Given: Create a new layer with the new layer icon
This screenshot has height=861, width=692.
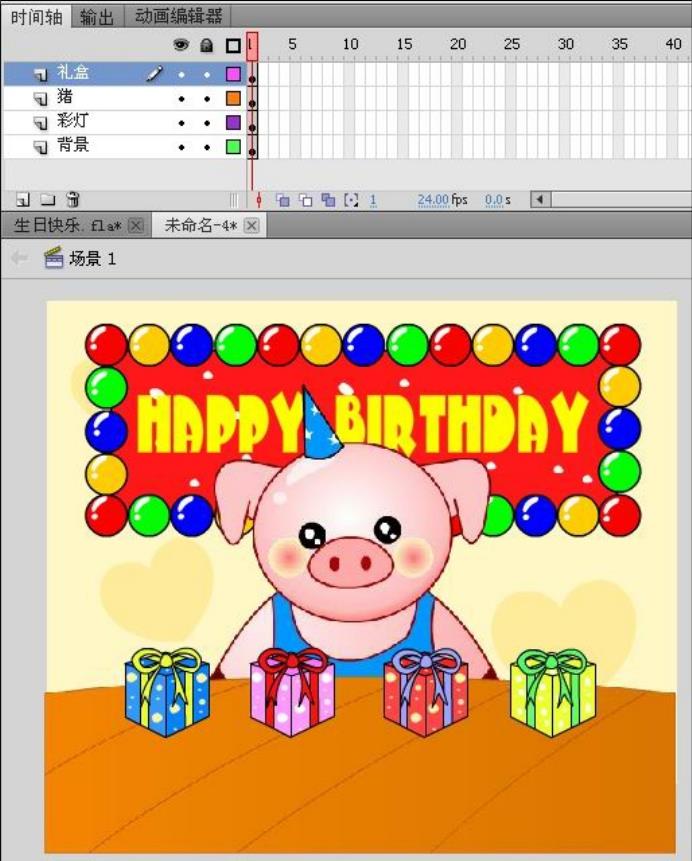Looking at the screenshot, I should point(23,199).
